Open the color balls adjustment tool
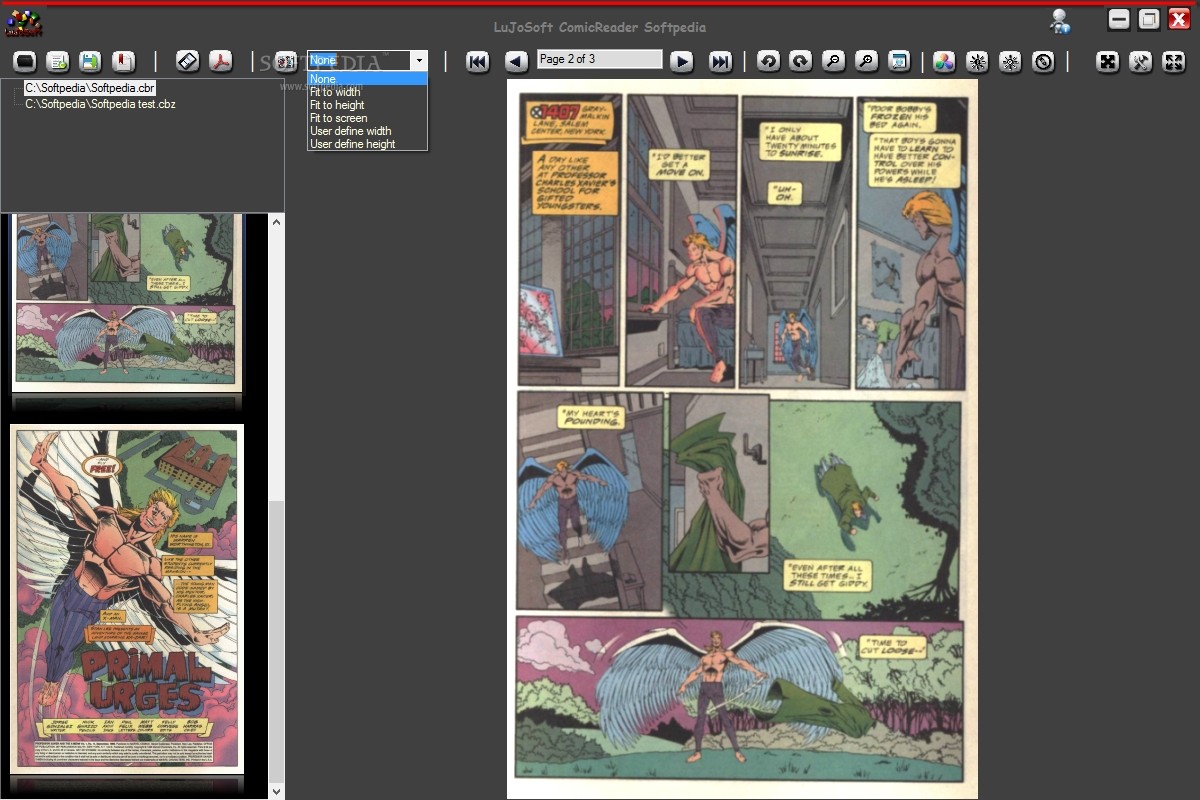 [944, 62]
